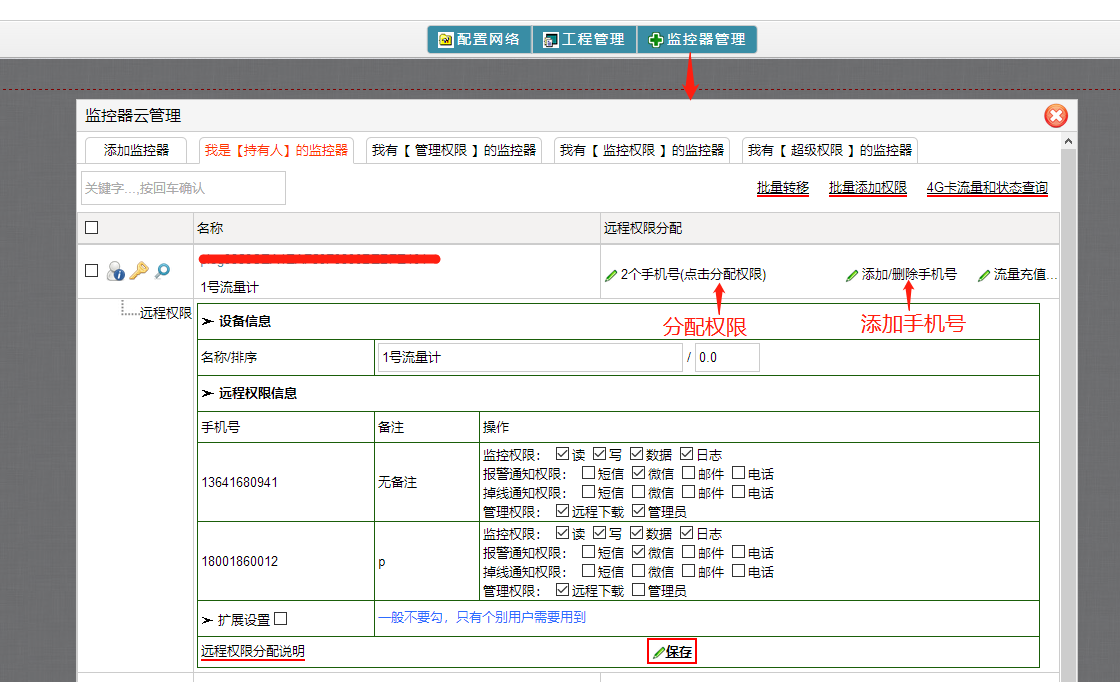Open 配置网络 from the top toolbar

[479, 40]
